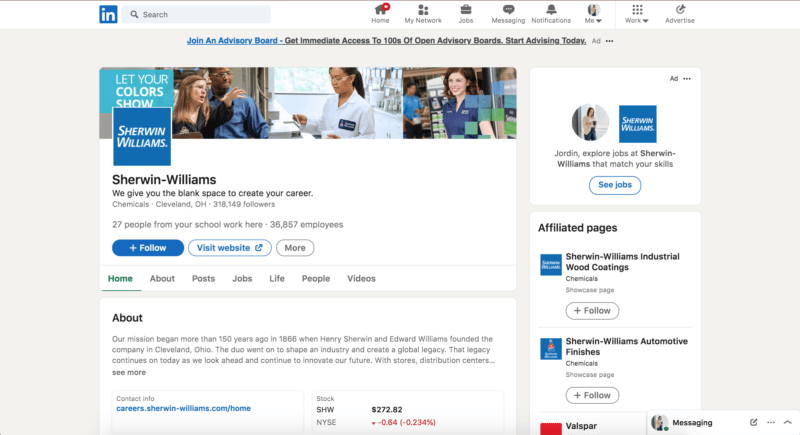
Task: Click the LinkedIn logo icon
Action: tap(108, 14)
